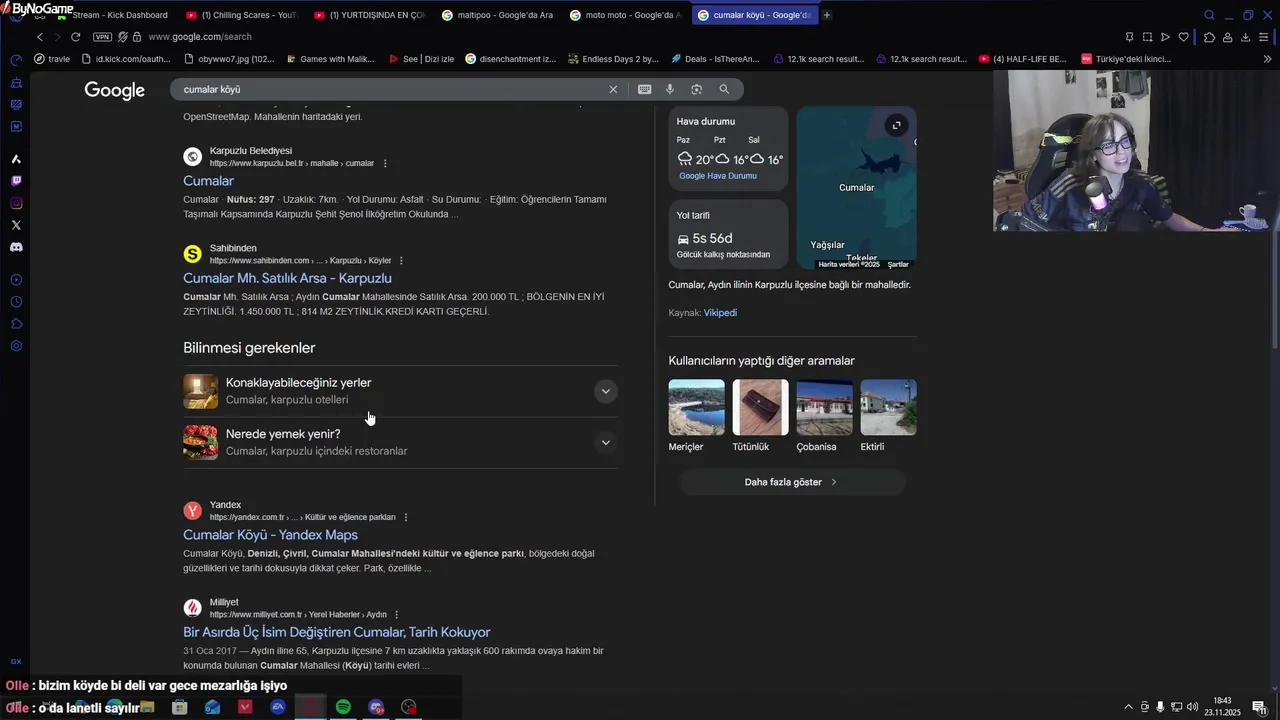Open the 'travle' bookmark
Viewport: 1280px width, 720px height.
[x=52, y=59]
